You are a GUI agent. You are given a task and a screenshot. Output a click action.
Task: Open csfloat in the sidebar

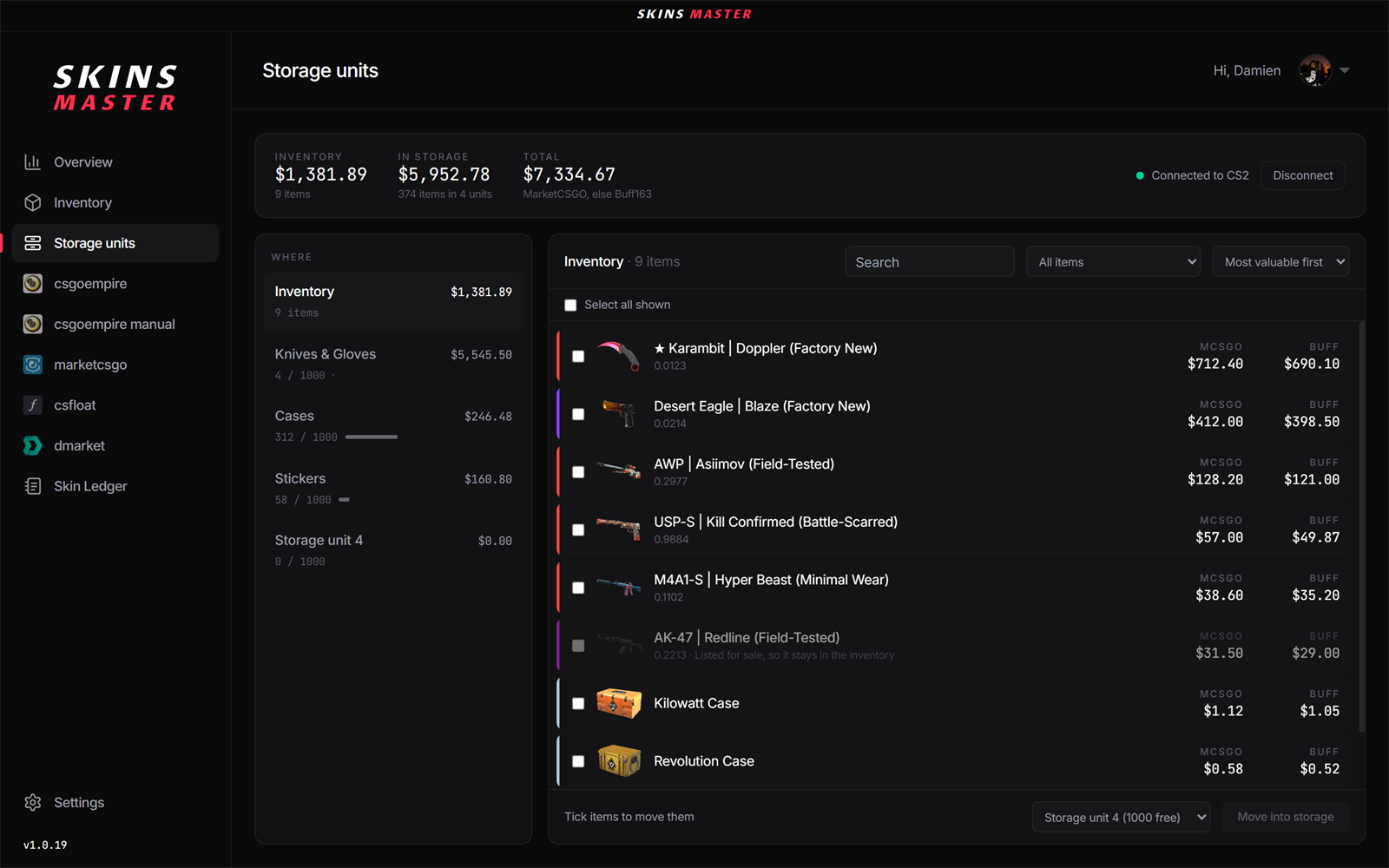pos(115,405)
